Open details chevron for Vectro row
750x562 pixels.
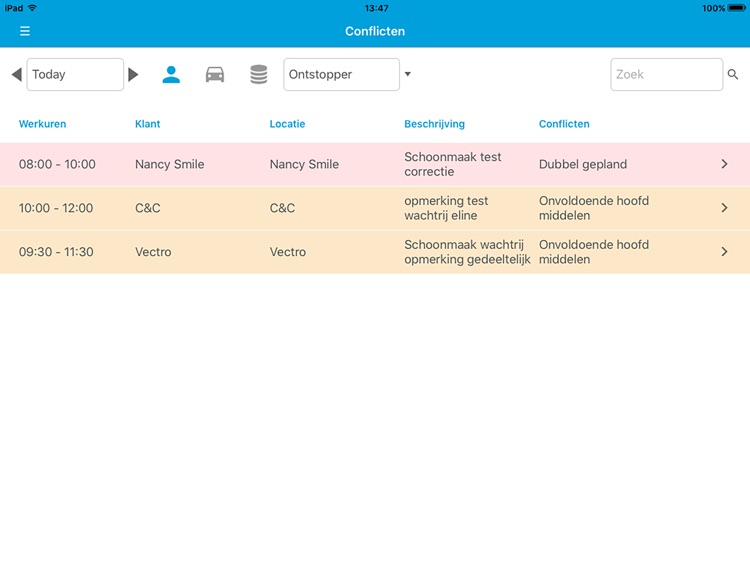tap(724, 252)
